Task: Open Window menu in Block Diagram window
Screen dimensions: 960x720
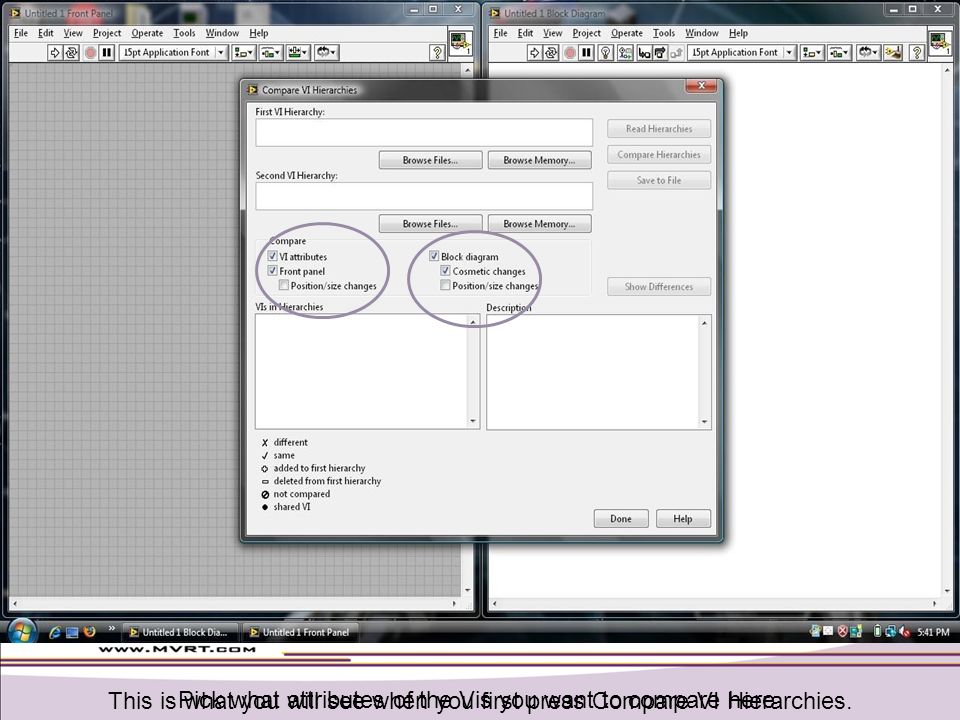Action: tap(702, 33)
